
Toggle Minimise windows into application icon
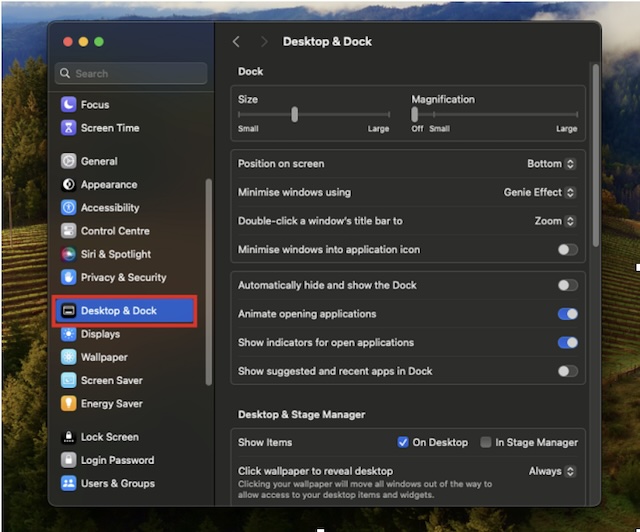tap(568, 249)
